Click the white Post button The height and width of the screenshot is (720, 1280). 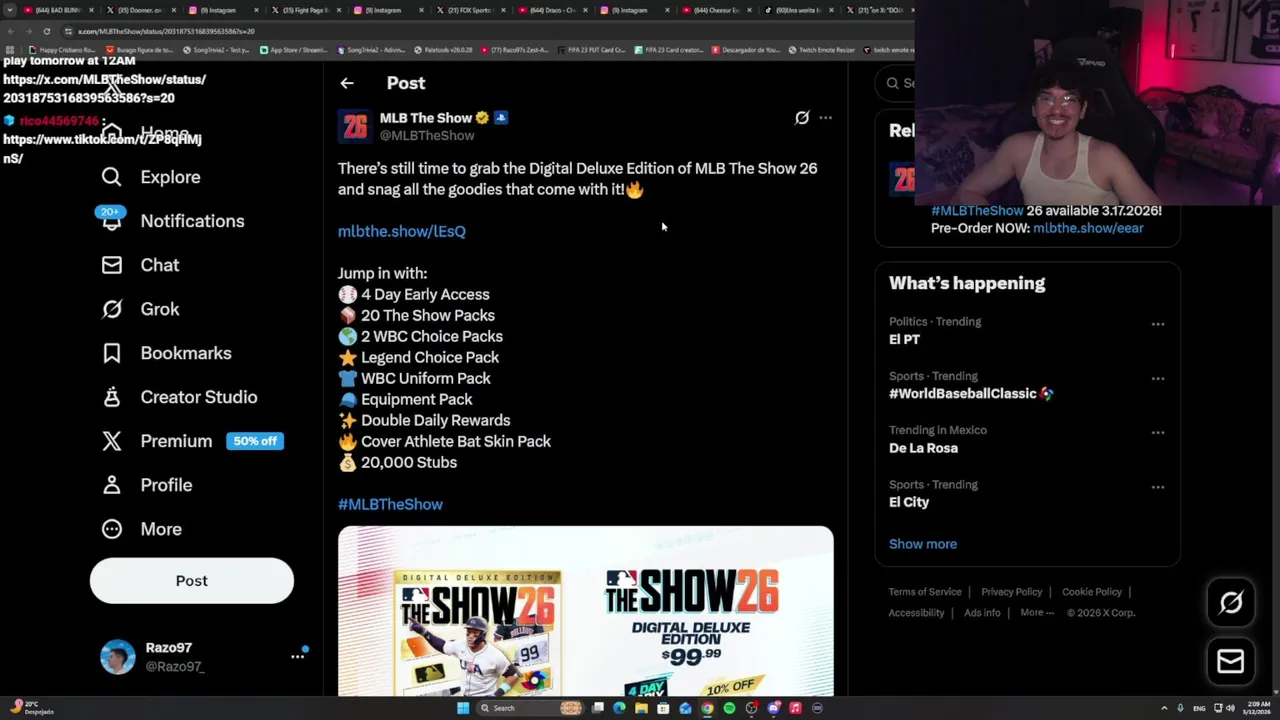[x=192, y=581]
